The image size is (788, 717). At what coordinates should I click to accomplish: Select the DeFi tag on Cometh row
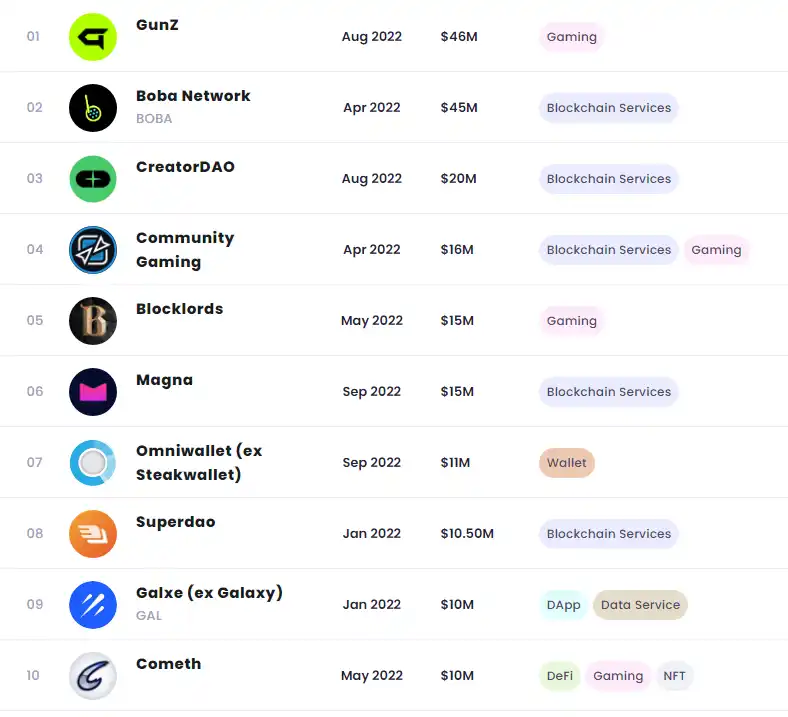[x=560, y=676]
